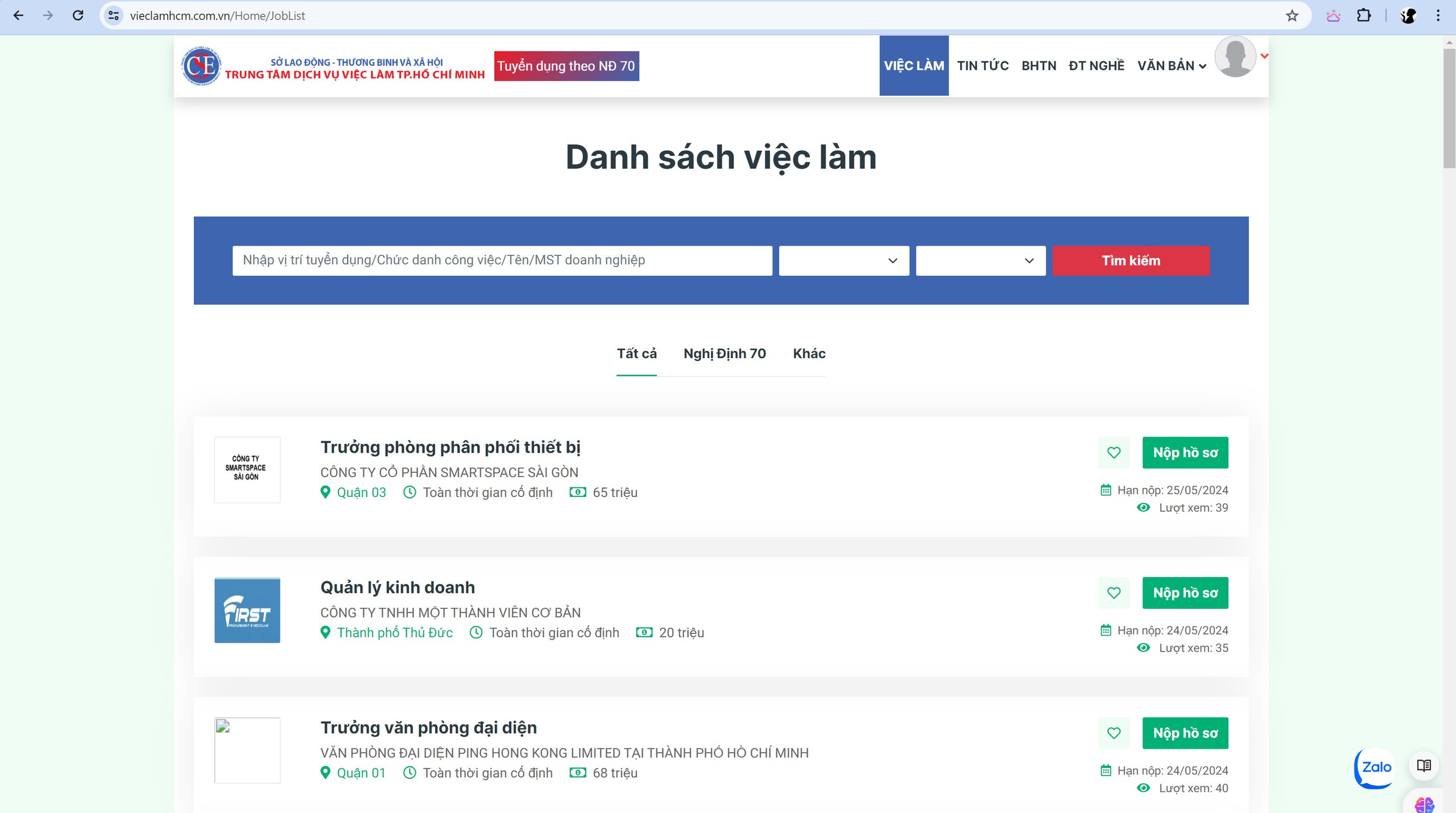The width and height of the screenshot is (1456, 813).
Task: Click Quận 03 location link
Action: coord(361,492)
